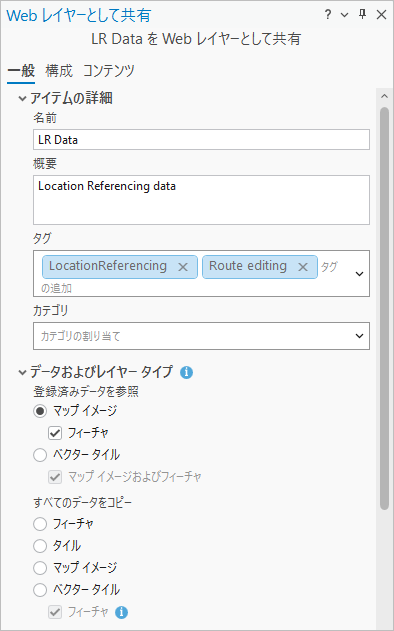
Task: Click the Route editing tag chip
Action: coord(260,267)
